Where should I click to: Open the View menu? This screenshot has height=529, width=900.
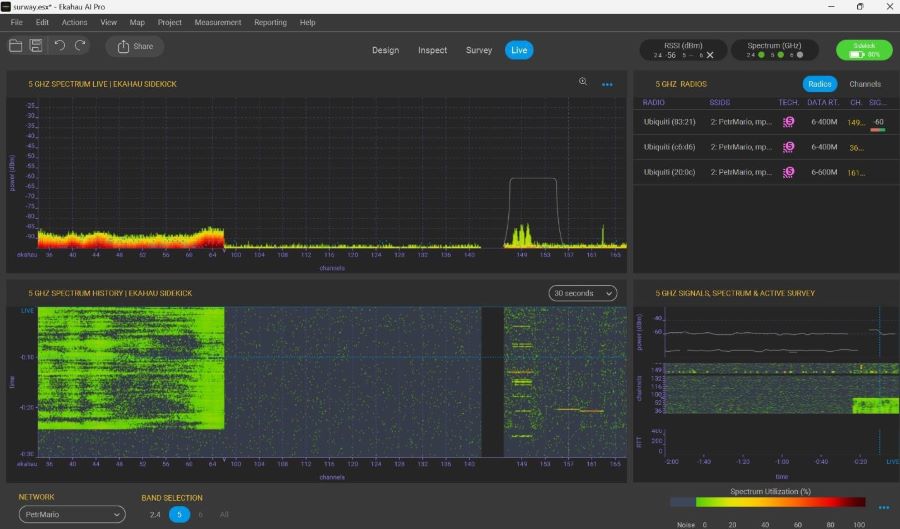[108, 22]
